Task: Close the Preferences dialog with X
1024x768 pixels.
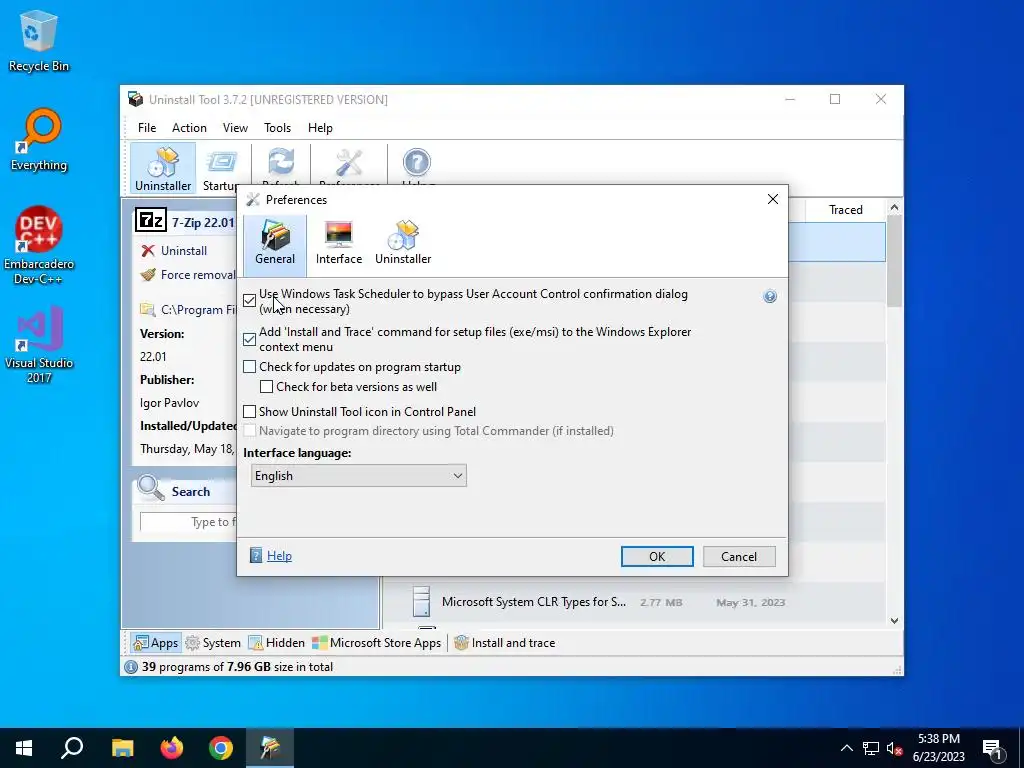Action: 773,199
